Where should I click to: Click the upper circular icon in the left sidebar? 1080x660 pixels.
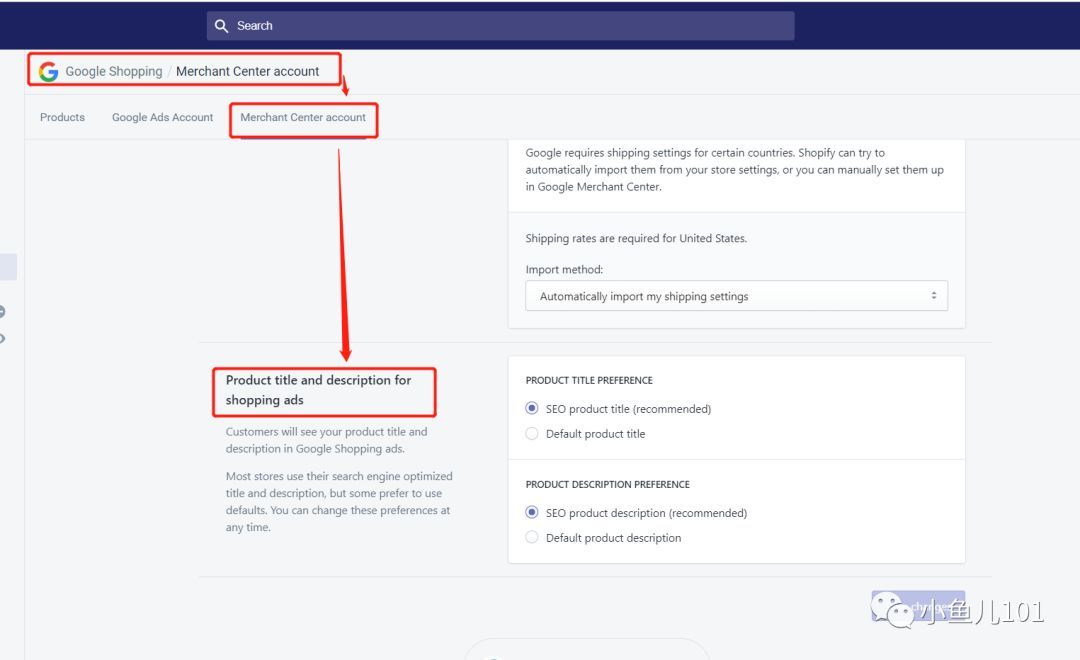pyautogui.click(x=3, y=310)
